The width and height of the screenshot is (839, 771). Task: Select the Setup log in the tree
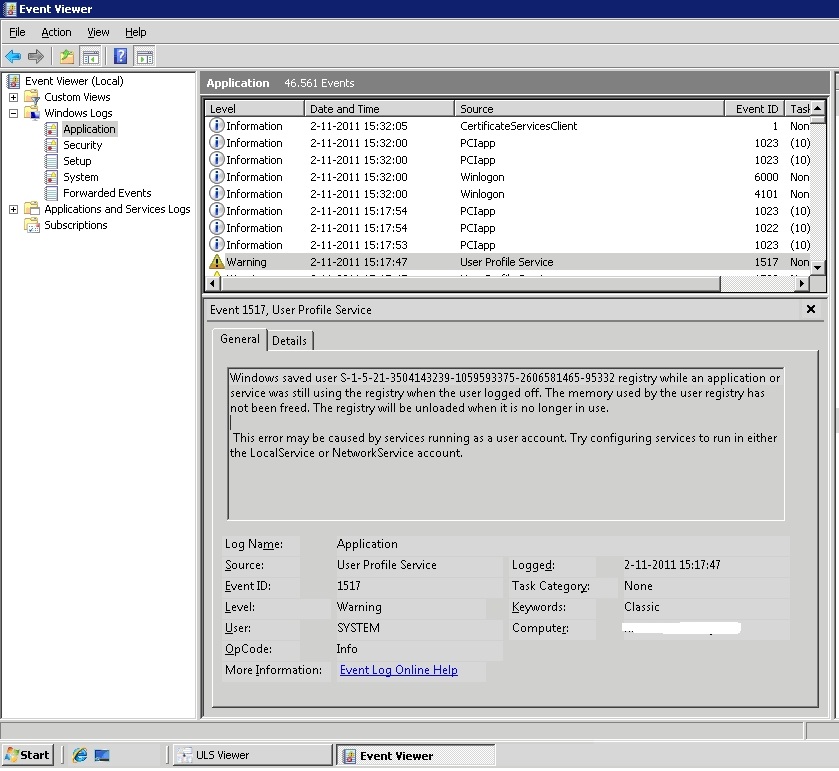click(x=77, y=161)
